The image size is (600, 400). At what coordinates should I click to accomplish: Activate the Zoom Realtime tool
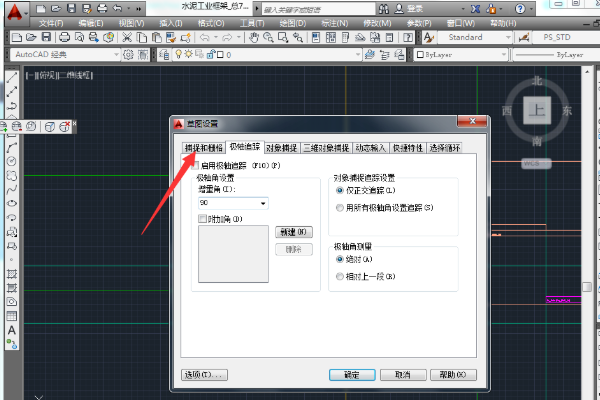click(x=268, y=37)
